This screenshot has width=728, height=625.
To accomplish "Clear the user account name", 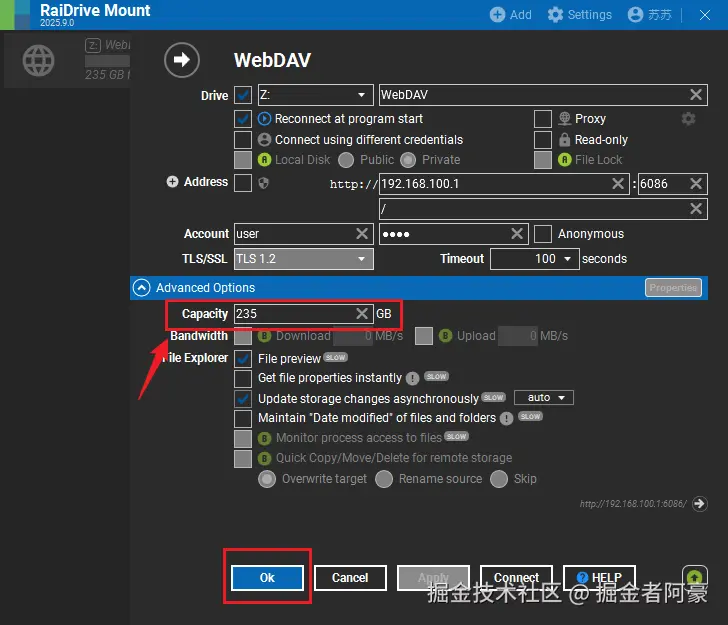I will tap(362, 233).
